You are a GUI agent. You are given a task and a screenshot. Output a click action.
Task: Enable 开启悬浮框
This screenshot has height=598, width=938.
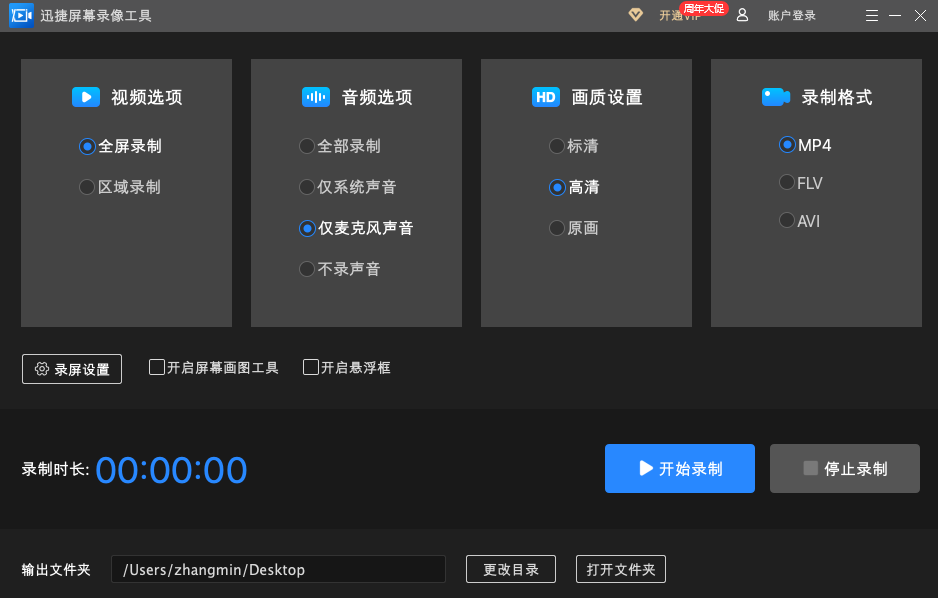pyautogui.click(x=310, y=367)
